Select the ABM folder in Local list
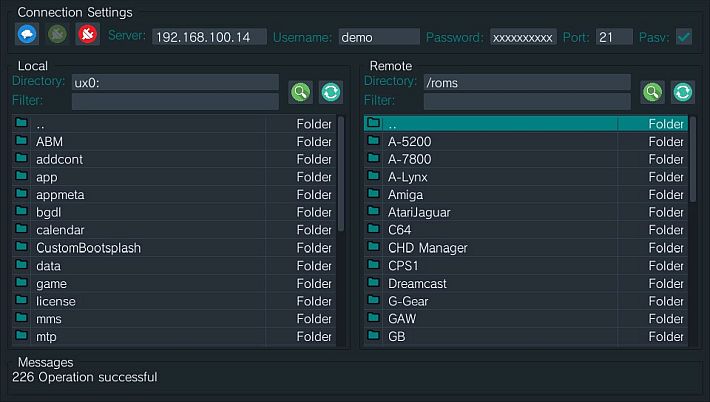The height and width of the screenshot is (402, 710). click(x=174, y=141)
